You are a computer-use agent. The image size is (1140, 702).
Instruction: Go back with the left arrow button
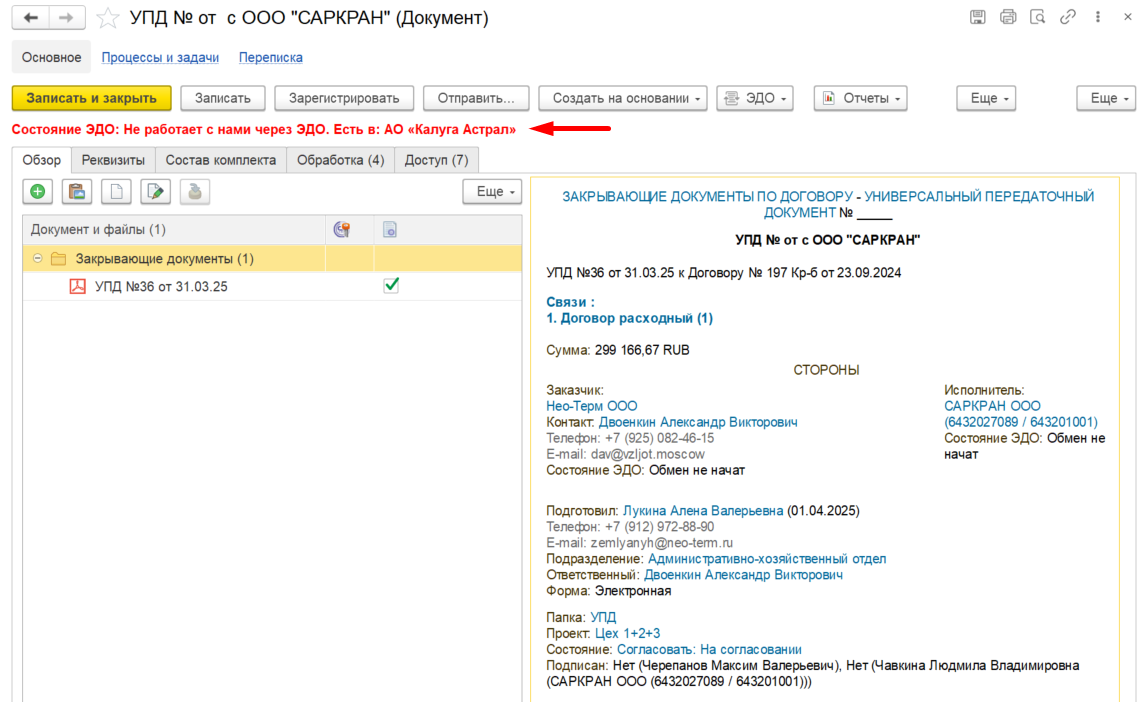coord(31,17)
